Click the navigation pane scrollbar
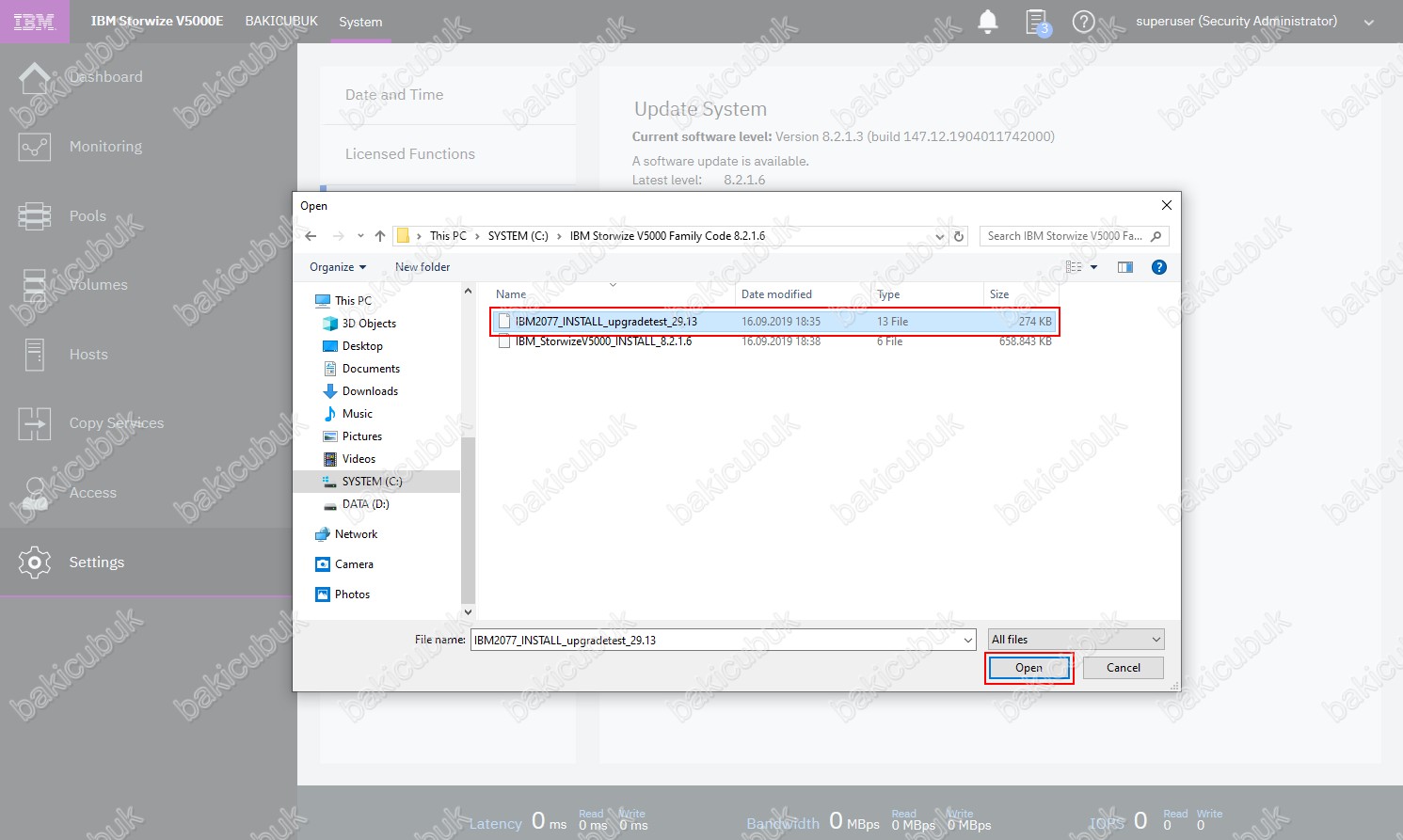Screen dimensions: 1403x840 (x=468, y=520)
